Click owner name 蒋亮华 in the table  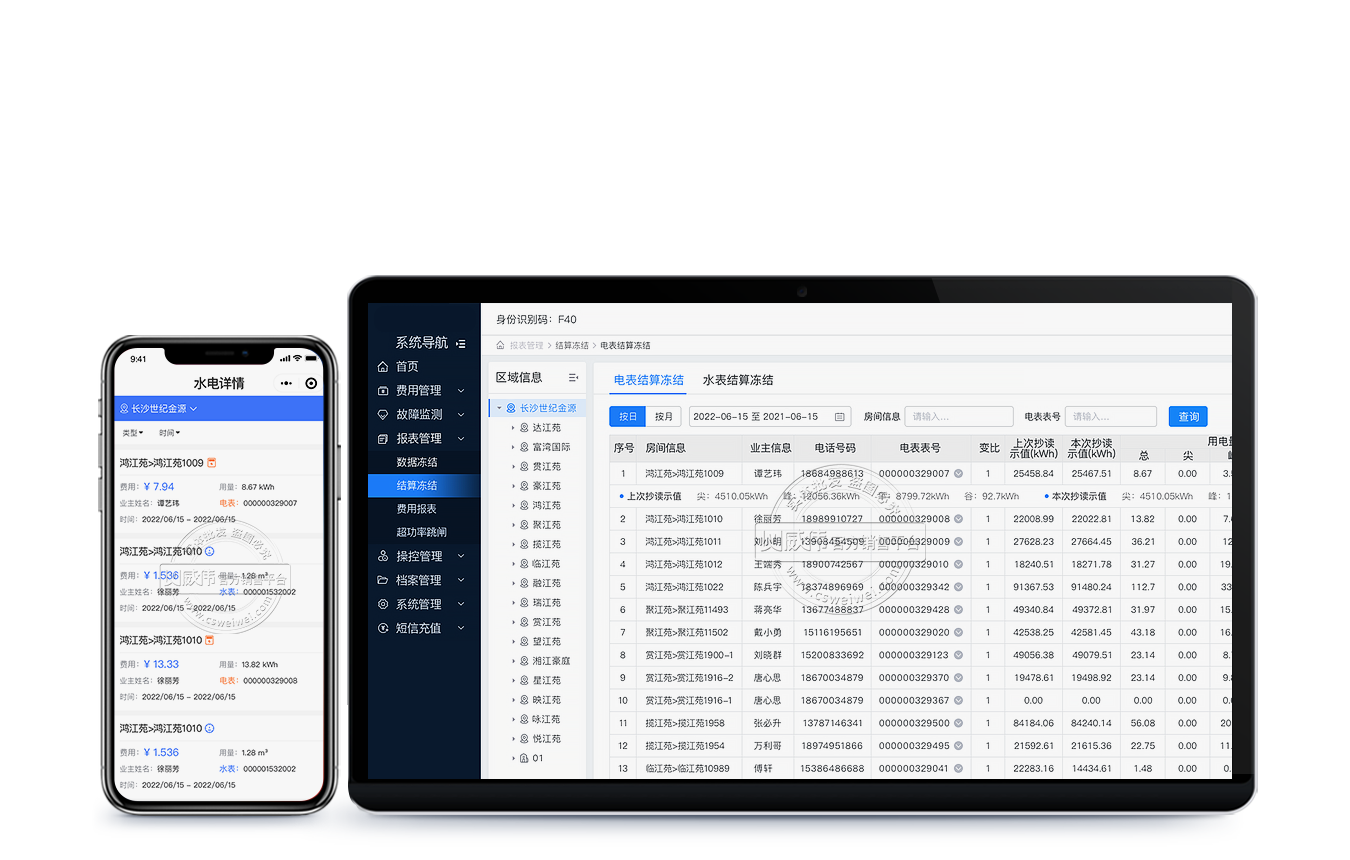[x=767, y=610]
